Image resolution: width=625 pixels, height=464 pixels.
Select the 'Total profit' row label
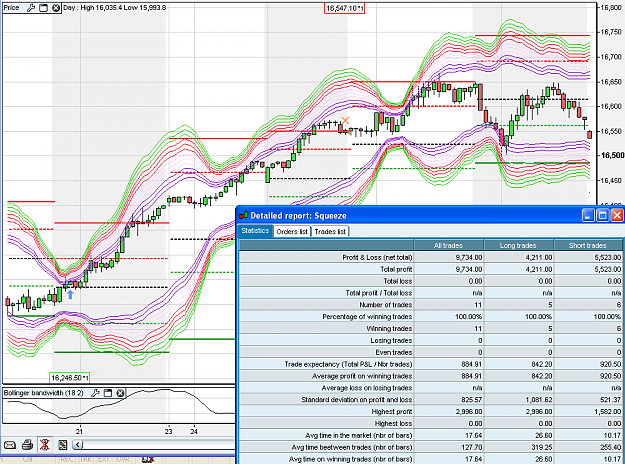(396, 269)
